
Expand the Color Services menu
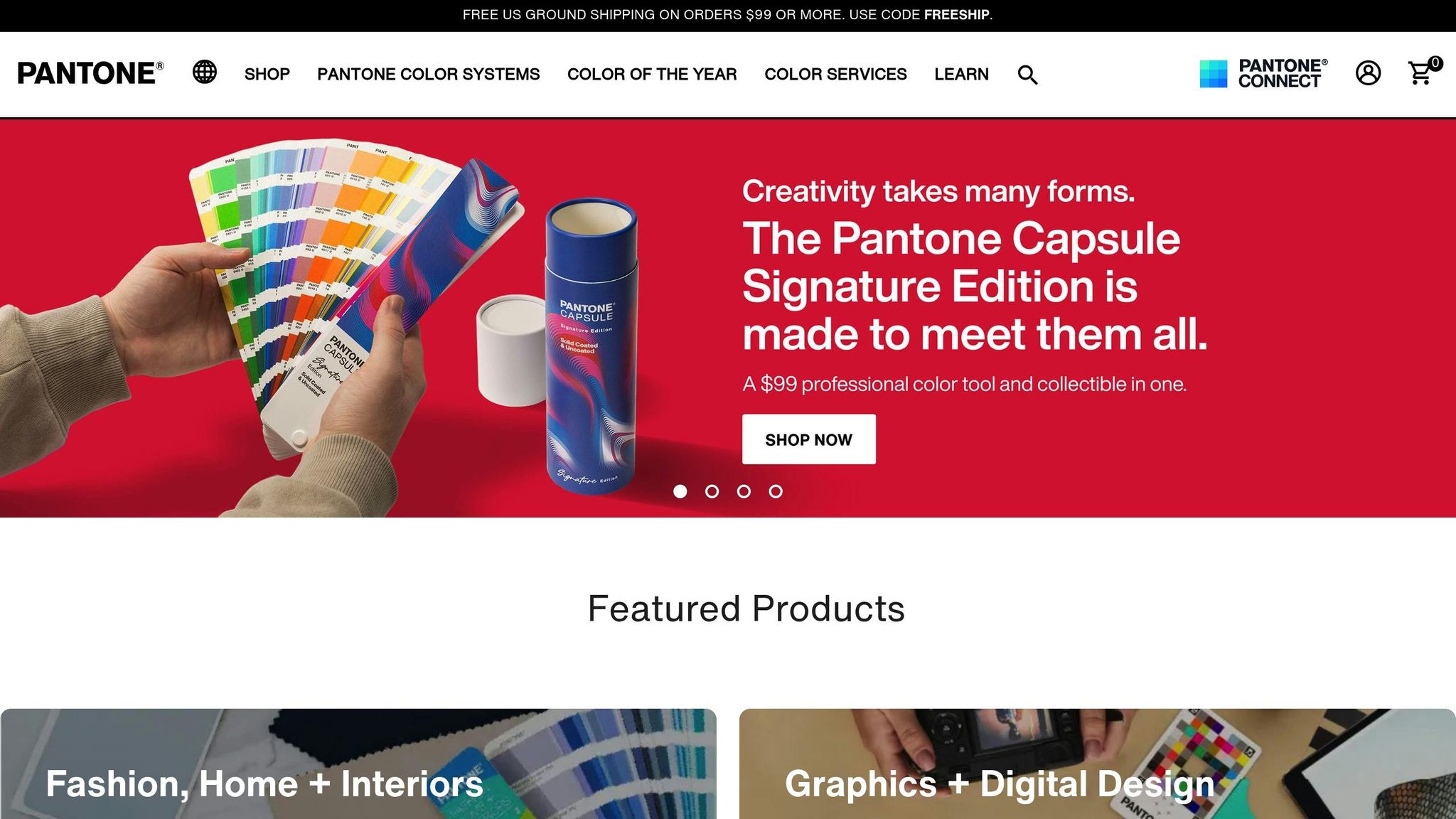click(x=835, y=74)
